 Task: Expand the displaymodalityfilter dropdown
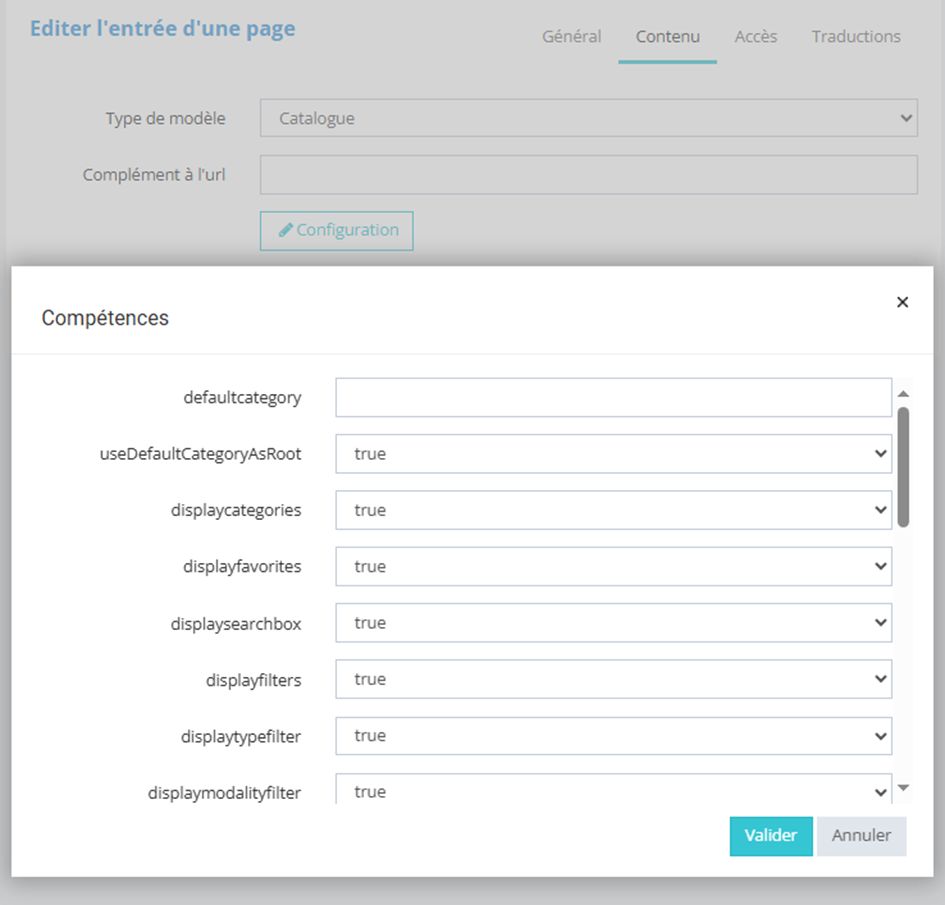(x=613, y=791)
